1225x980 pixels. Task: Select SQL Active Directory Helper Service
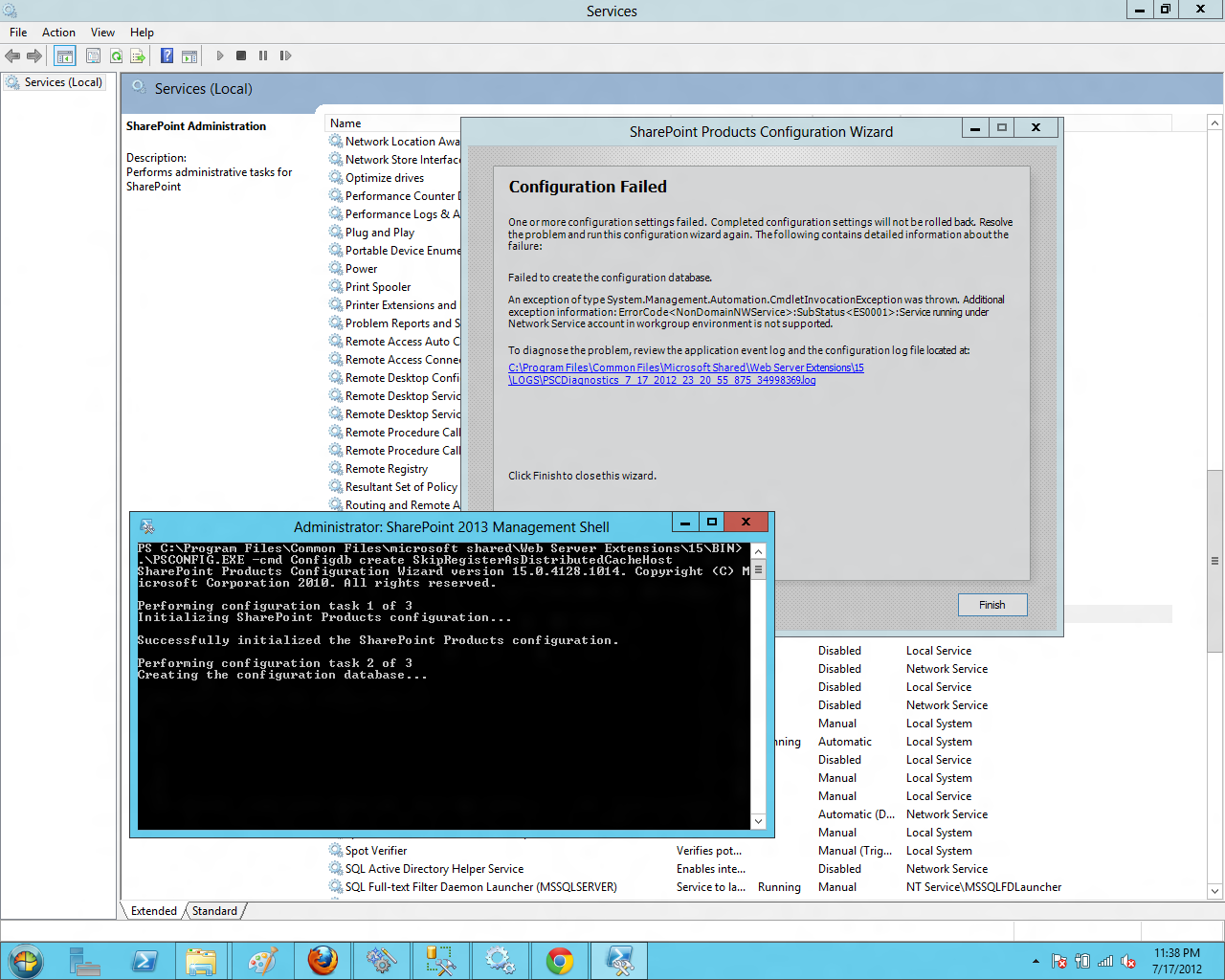[x=434, y=869]
